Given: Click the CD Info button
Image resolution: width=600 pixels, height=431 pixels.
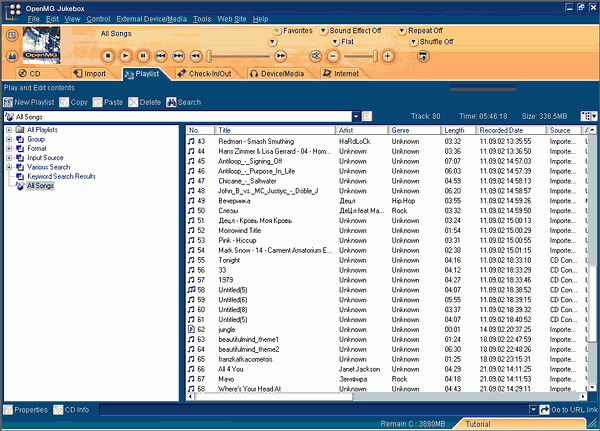Looking at the screenshot, I should click(72, 410).
